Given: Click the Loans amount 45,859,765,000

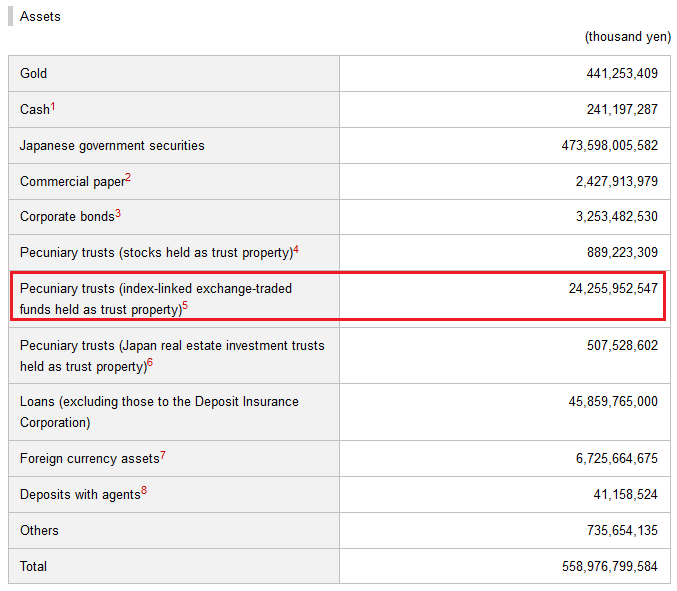Looking at the screenshot, I should tap(613, 402).
